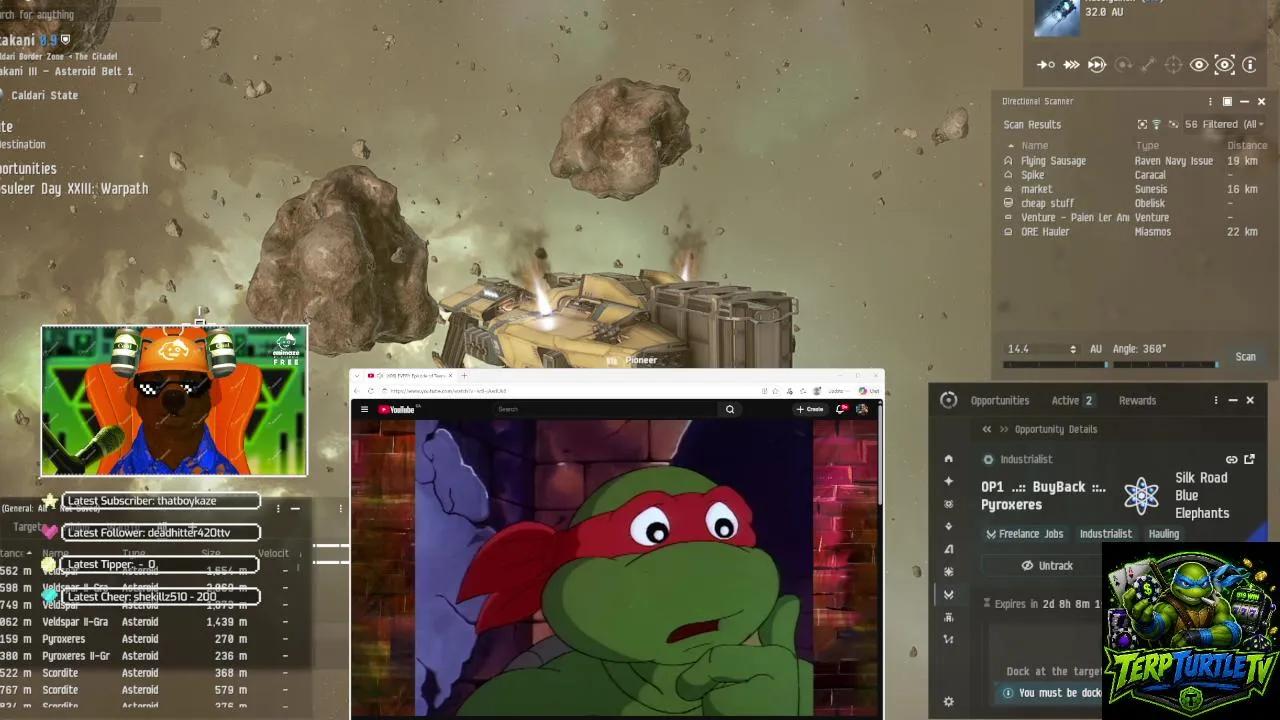This screenshot has width=1280, height=720.
Task: Open a new browser tab with plus
Action: point(464,376)
